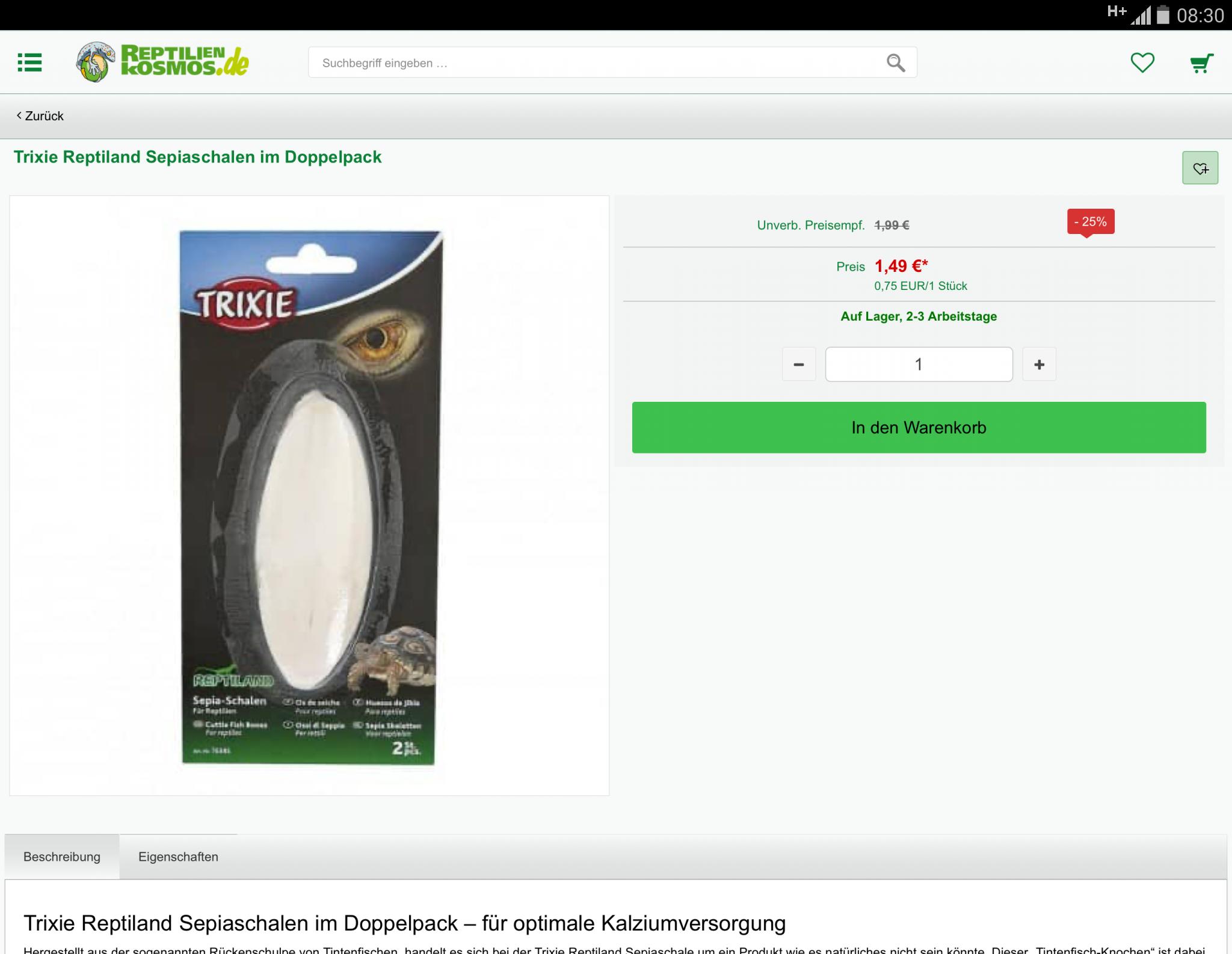
Task: Open the wishlist heart icon in header
Action: (1142, 63)
